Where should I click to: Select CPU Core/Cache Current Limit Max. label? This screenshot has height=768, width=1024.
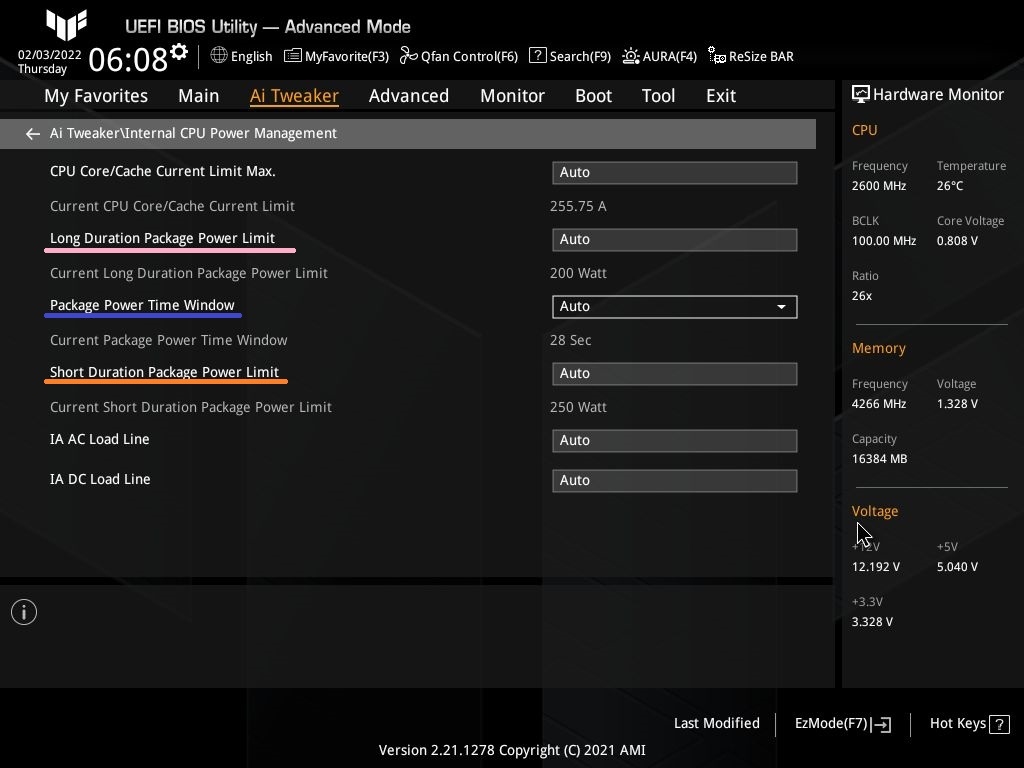click(163, 171)
